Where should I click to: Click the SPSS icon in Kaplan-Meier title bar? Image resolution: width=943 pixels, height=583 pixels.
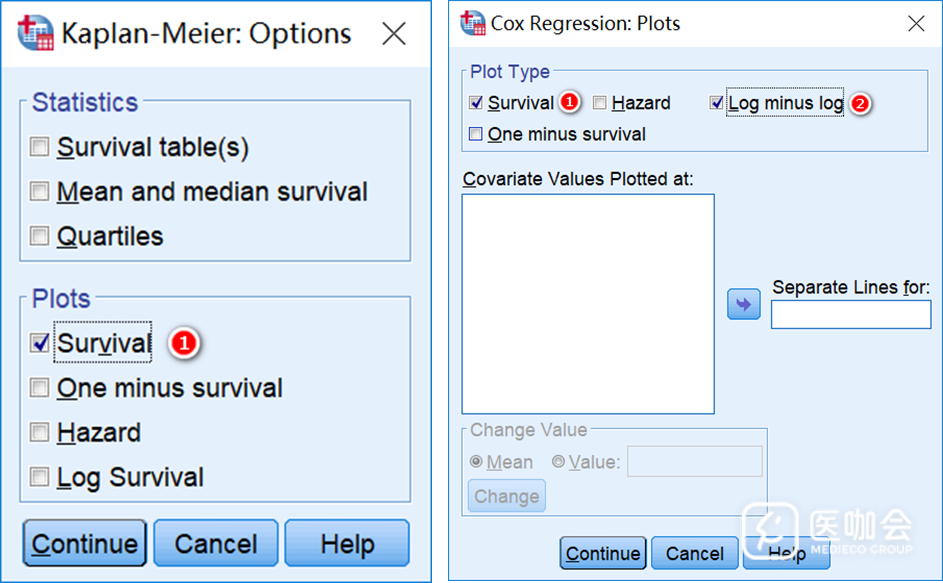pyautogui.click(x=34, y=33)
